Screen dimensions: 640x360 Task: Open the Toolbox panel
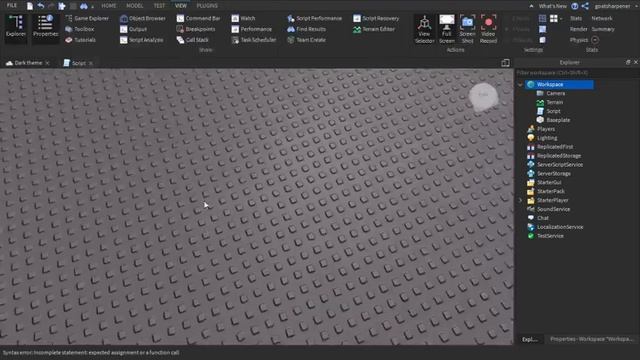click(x=80, y=29)
